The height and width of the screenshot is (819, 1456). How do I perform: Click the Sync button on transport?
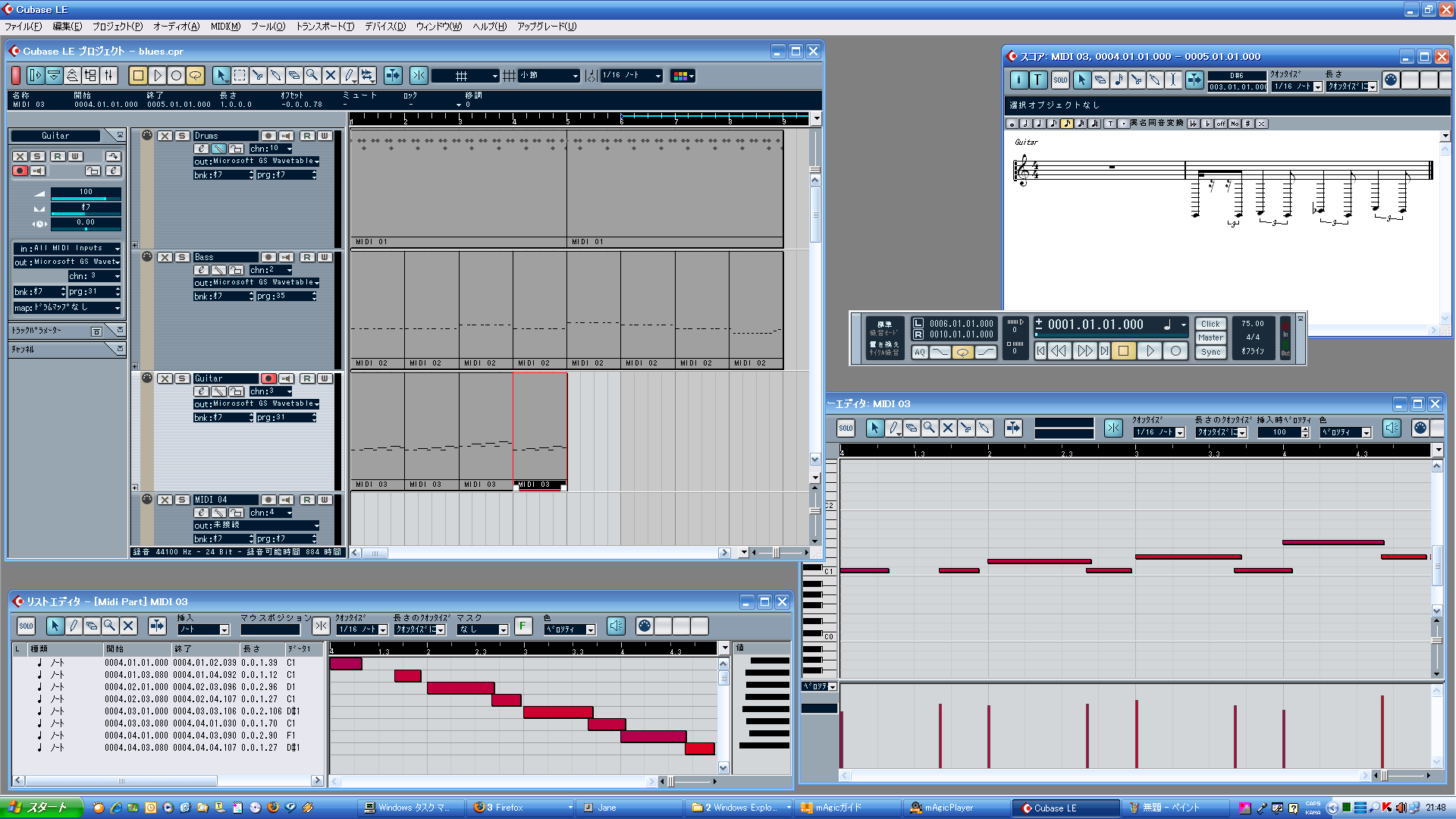pos(1210,352)
